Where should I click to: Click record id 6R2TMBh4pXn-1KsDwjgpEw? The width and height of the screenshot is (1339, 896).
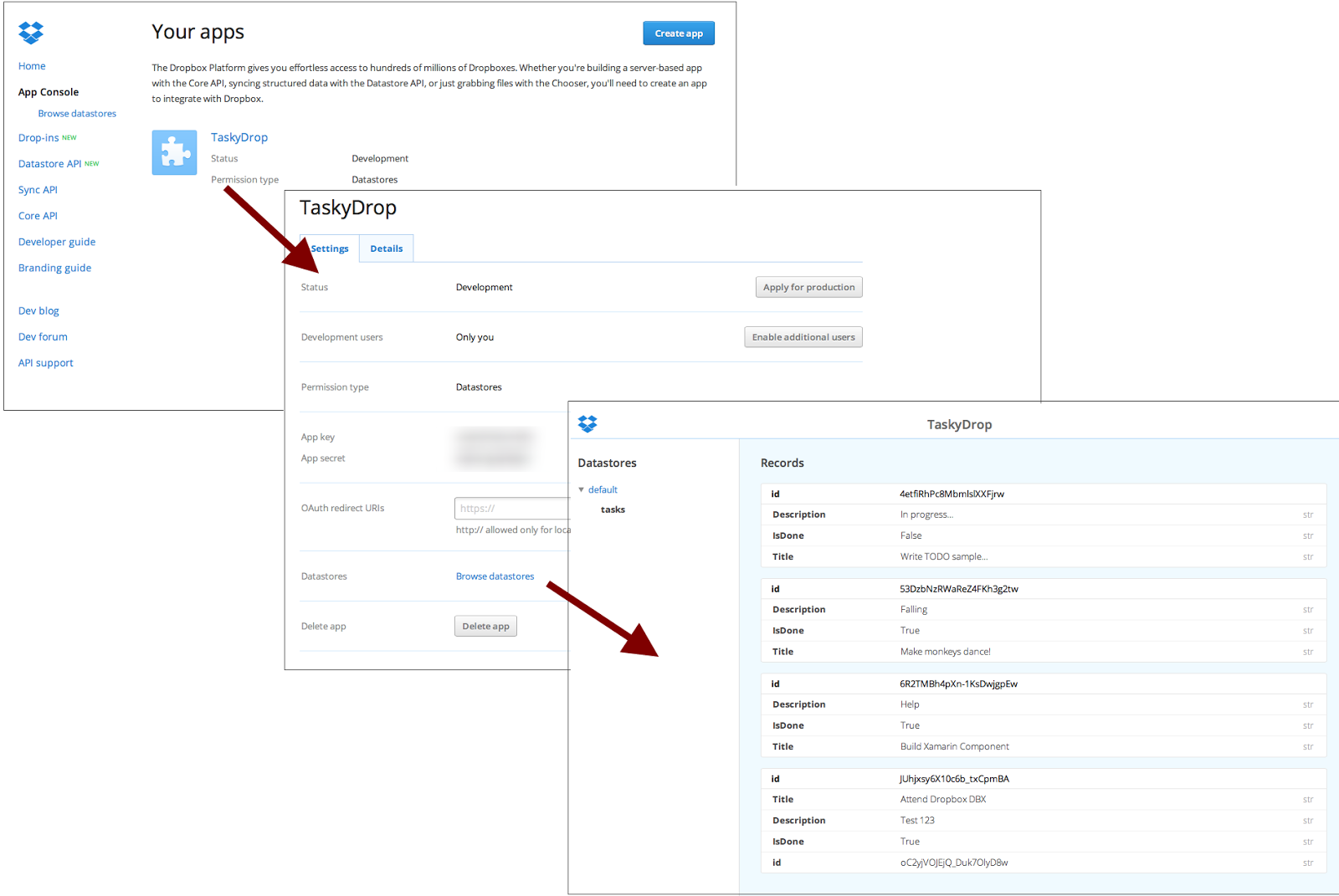958,684
